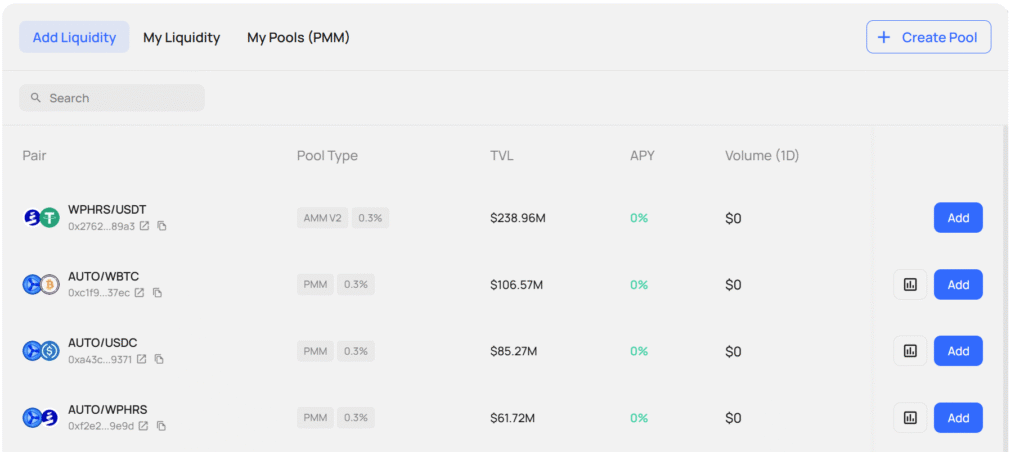1024x452 pixels.
Task: Switch to My Liquidity tab
Action: [181, 38]
